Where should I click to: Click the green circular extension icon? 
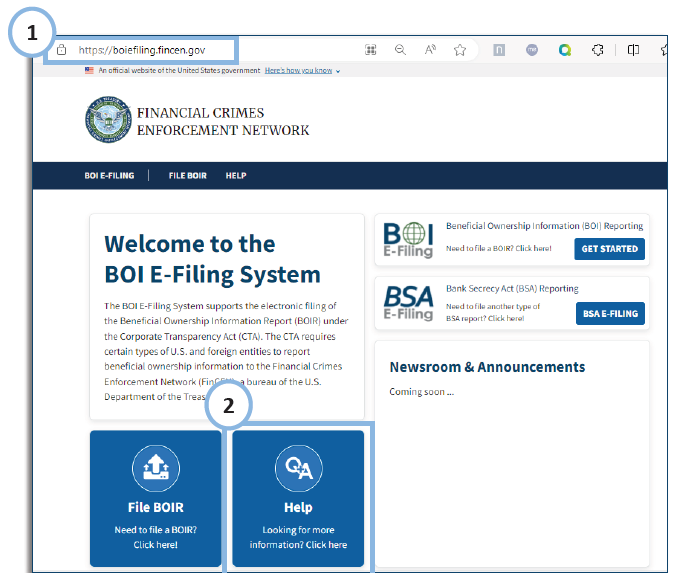(x=565, y=50)
